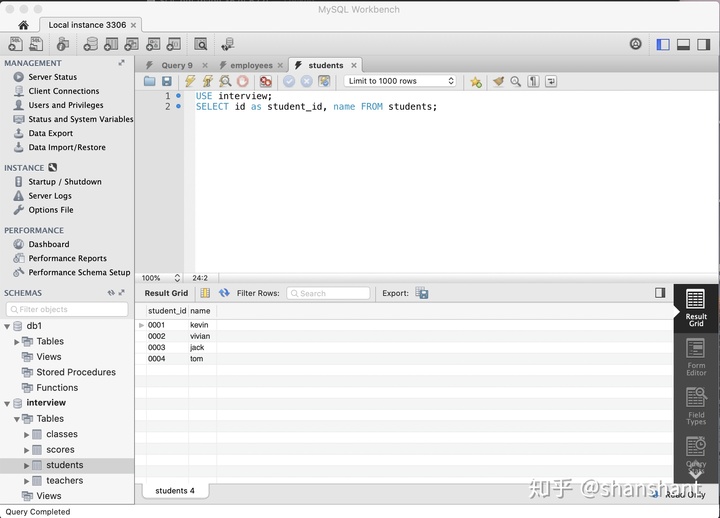Reconnect to DBMS icon
This screenshot has width=720, height=518.
point(228,44)
